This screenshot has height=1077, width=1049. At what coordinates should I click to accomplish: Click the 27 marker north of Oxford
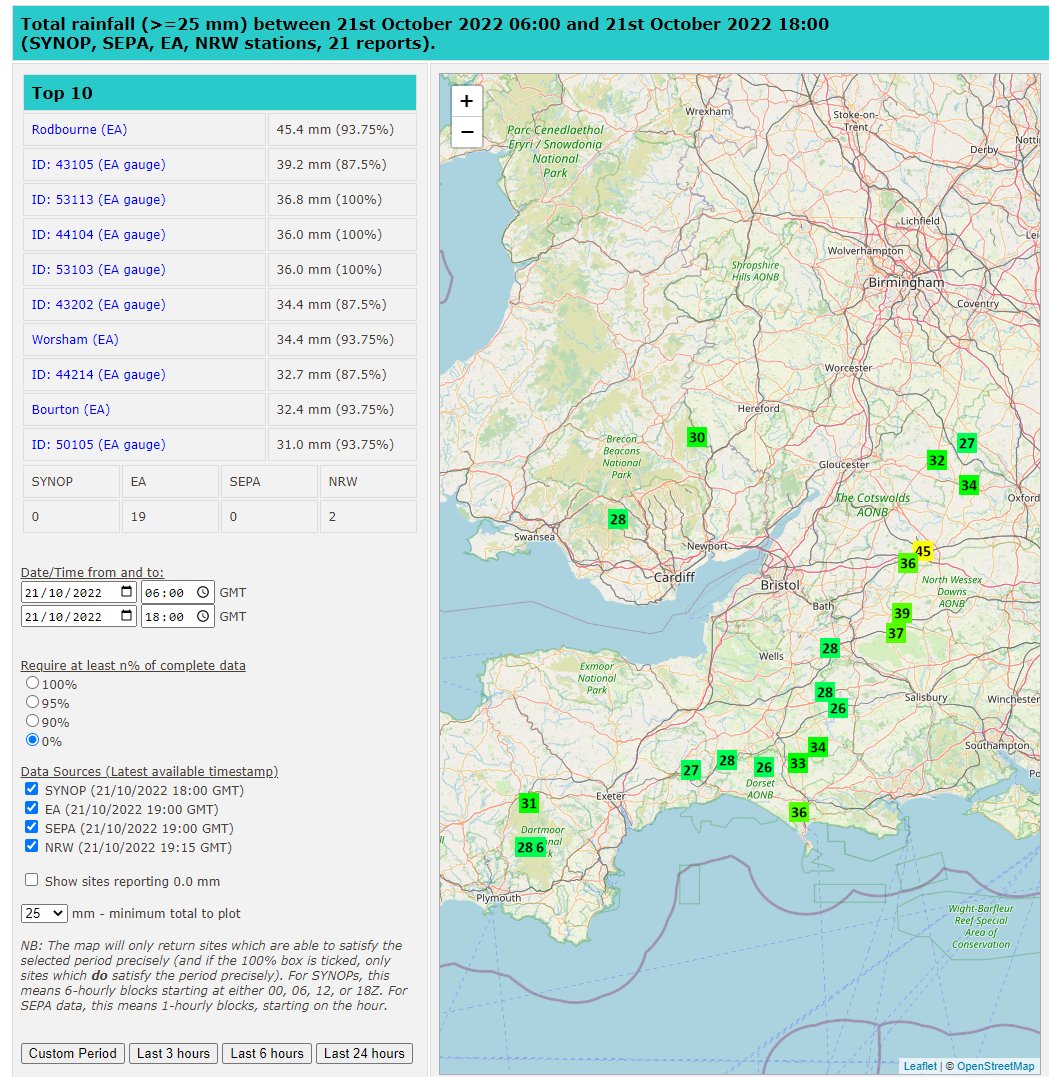(x=967, y=443)
